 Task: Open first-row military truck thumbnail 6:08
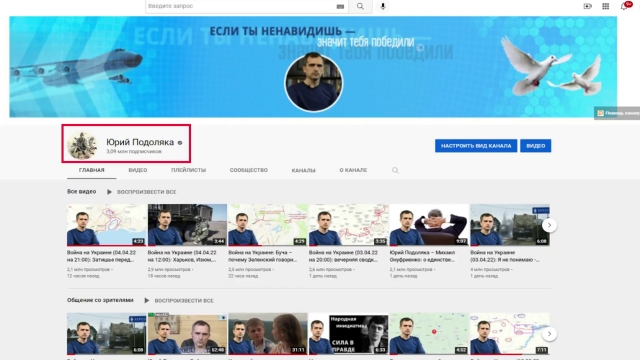click(510, 225)
